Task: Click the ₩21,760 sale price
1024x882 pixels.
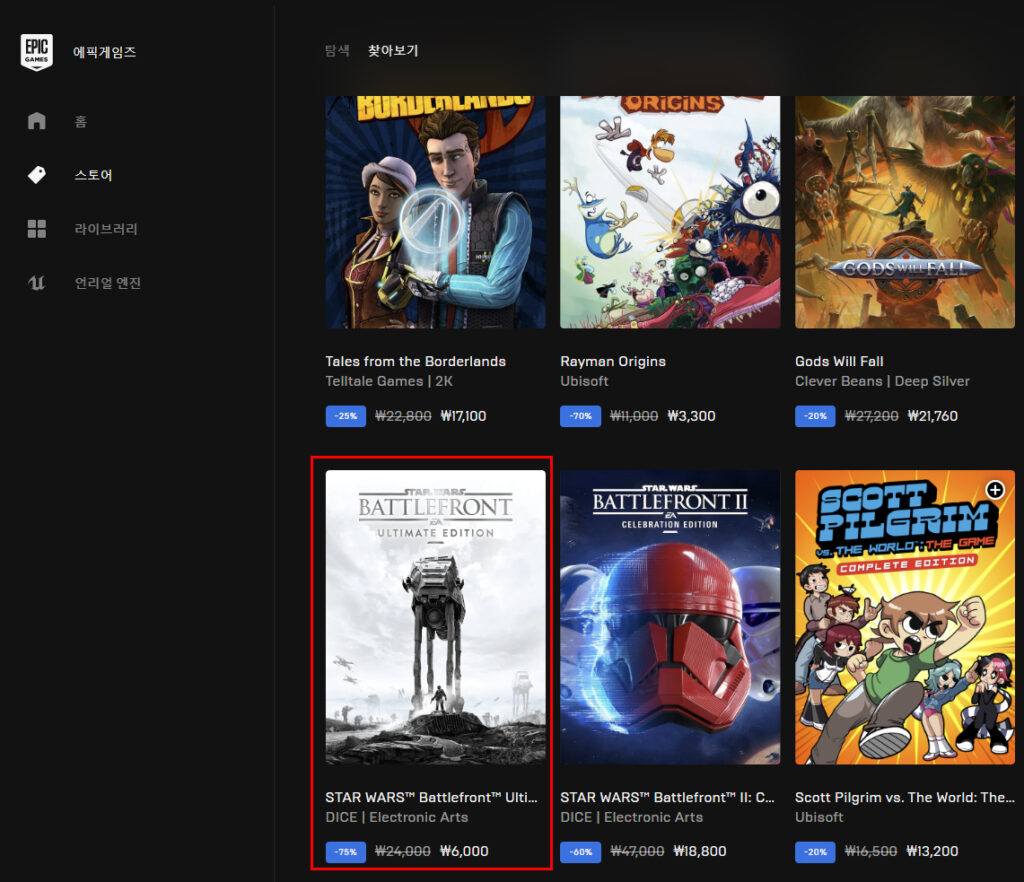Action: (x=933, y=416)
